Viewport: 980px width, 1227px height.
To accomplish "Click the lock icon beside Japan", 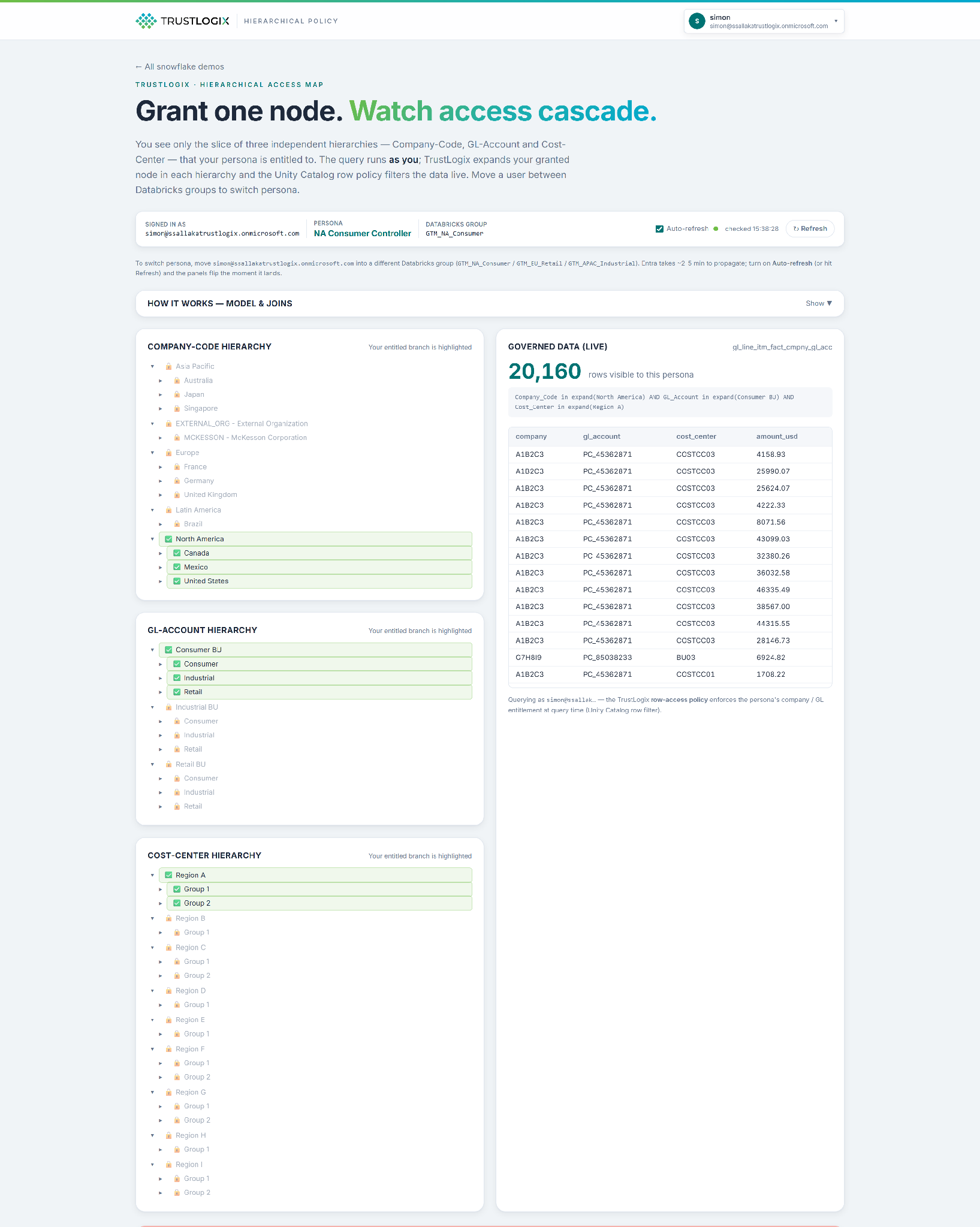I will click(x=177, y=394).
